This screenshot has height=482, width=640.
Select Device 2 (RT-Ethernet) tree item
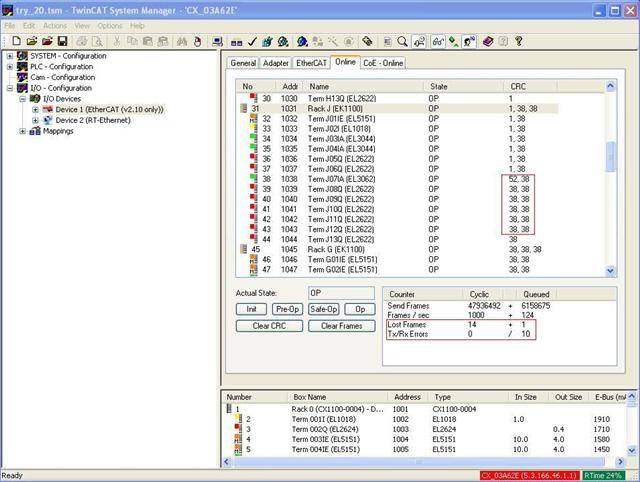(93, 120)
